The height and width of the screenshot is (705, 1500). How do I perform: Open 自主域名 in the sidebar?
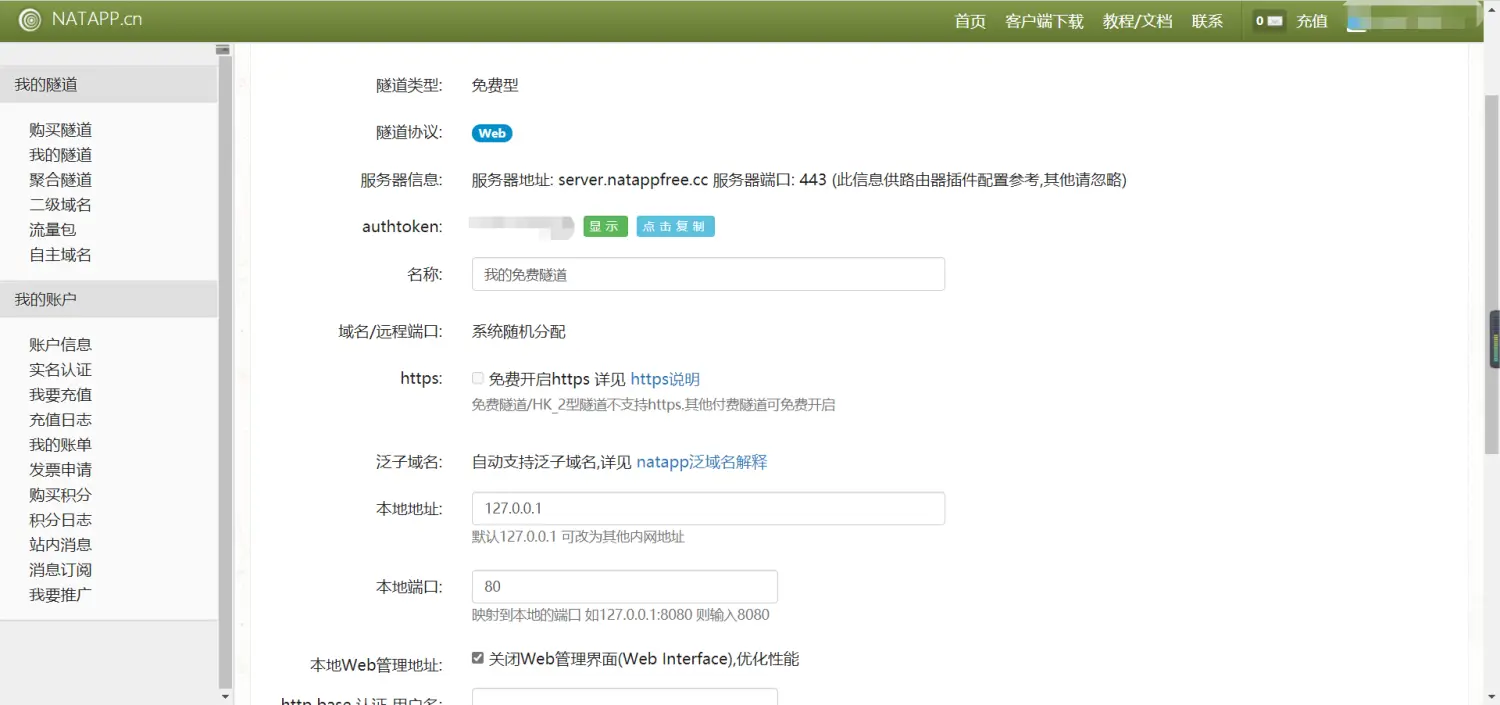tap(61, 255)
